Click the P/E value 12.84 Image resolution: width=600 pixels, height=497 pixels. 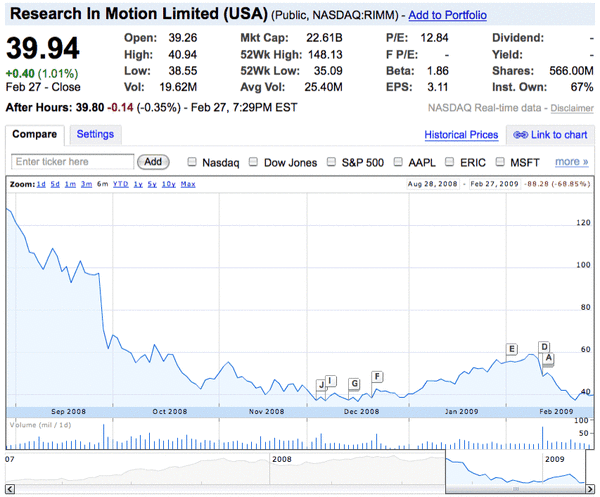click(434, 38)
